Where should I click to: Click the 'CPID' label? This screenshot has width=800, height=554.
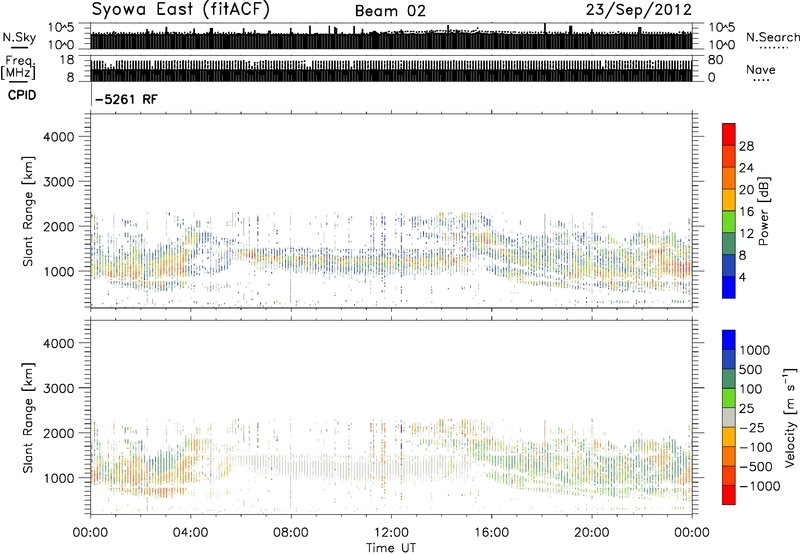tap(22, 95)
